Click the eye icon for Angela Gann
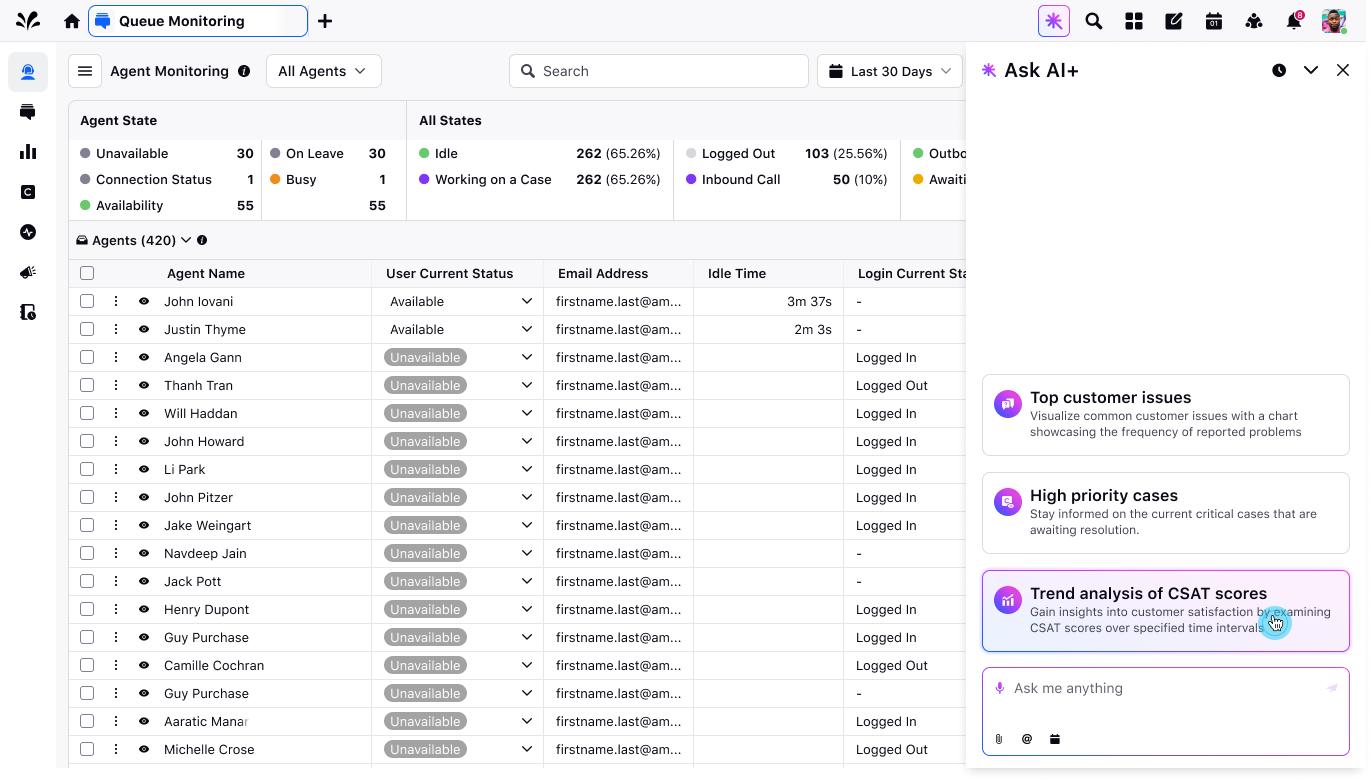This screenshot has width=1372, height=781. point(144,357)
